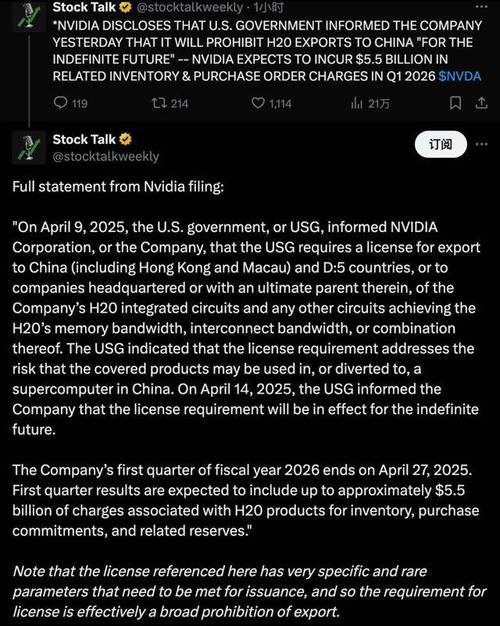This screenshot has height=626, width=500.
Task: Open more options beside the 订阅 button
Action: (x=482, y=144)
